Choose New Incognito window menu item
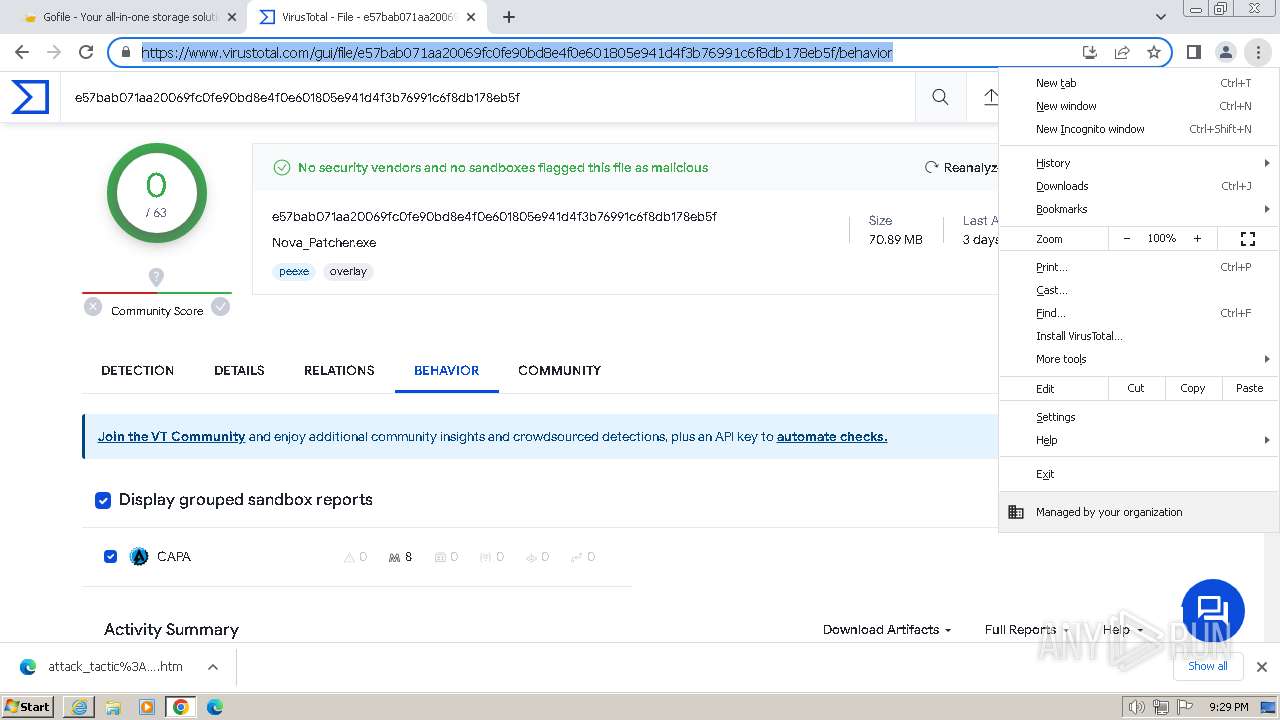 pos(1139,129)
